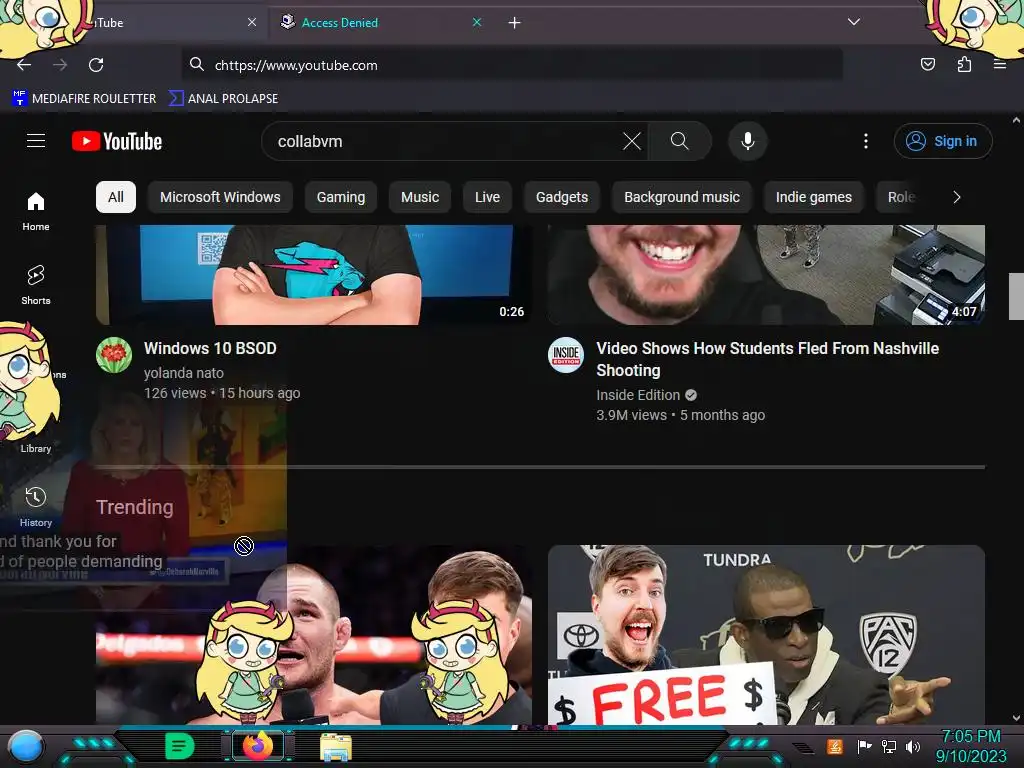The width and height of the screenshot is (1024, 768).
Task: Run search with magnifier button
Action: coord(679,141)
